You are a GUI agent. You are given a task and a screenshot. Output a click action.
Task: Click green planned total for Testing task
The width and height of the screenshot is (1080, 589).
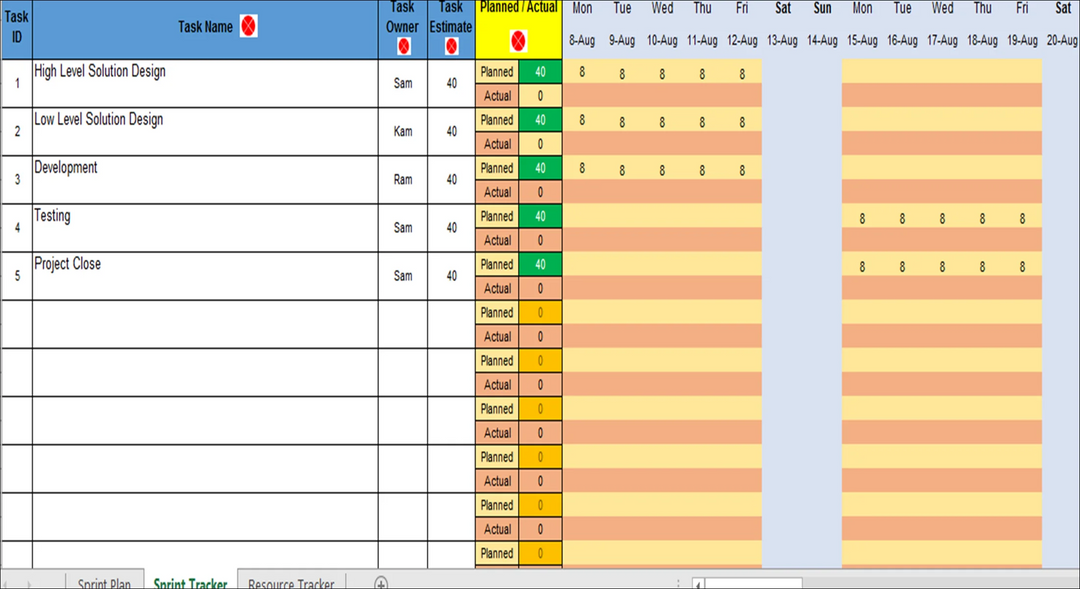[x=540, y=216]
